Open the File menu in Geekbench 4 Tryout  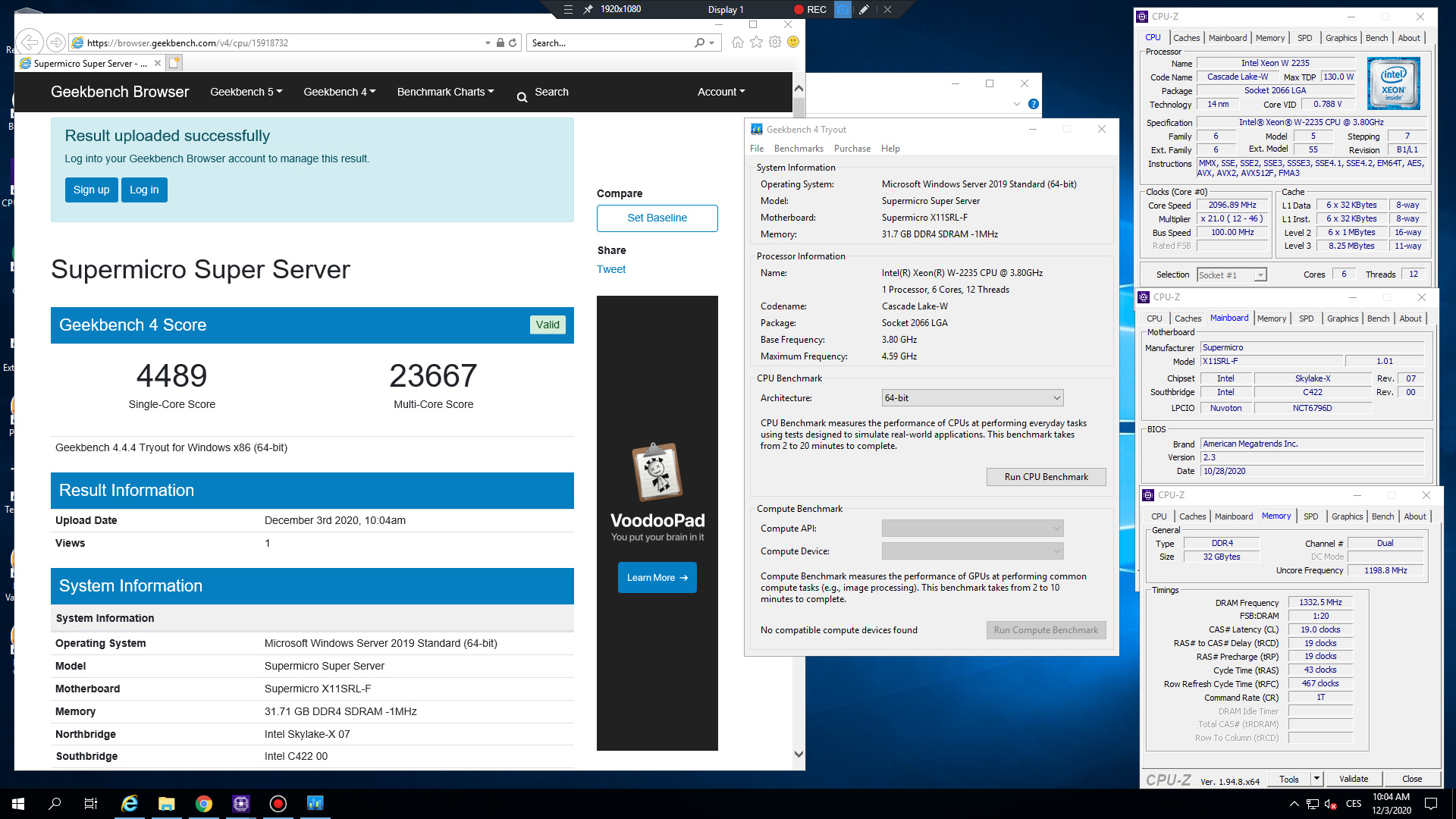pyautogui.click(x=757, y=149)
